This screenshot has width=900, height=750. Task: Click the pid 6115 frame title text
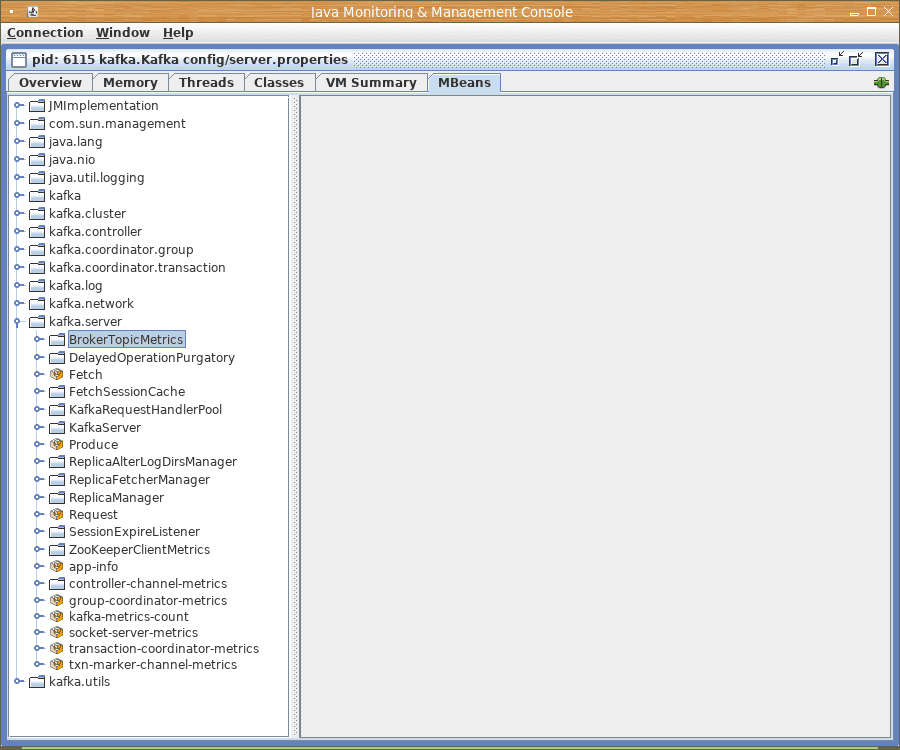(190, 60)
